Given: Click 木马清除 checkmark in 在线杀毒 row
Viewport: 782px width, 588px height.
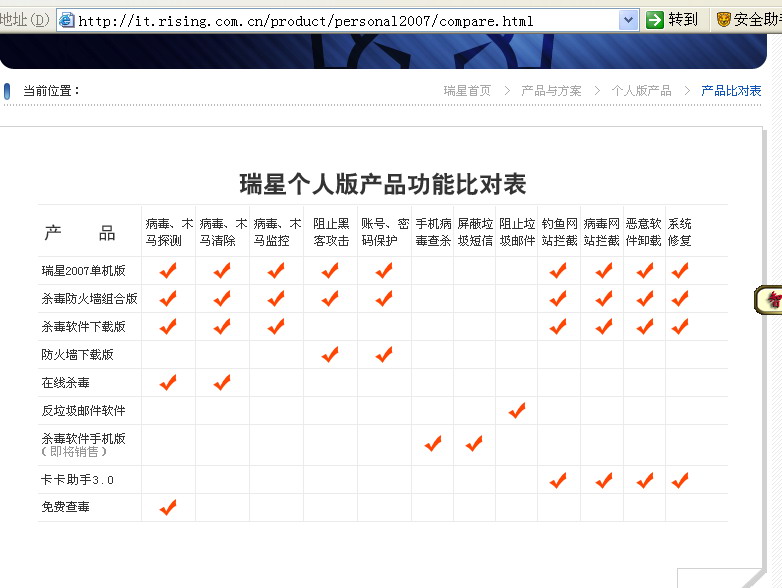Looking at the screenshot, I should pos(222,383).
